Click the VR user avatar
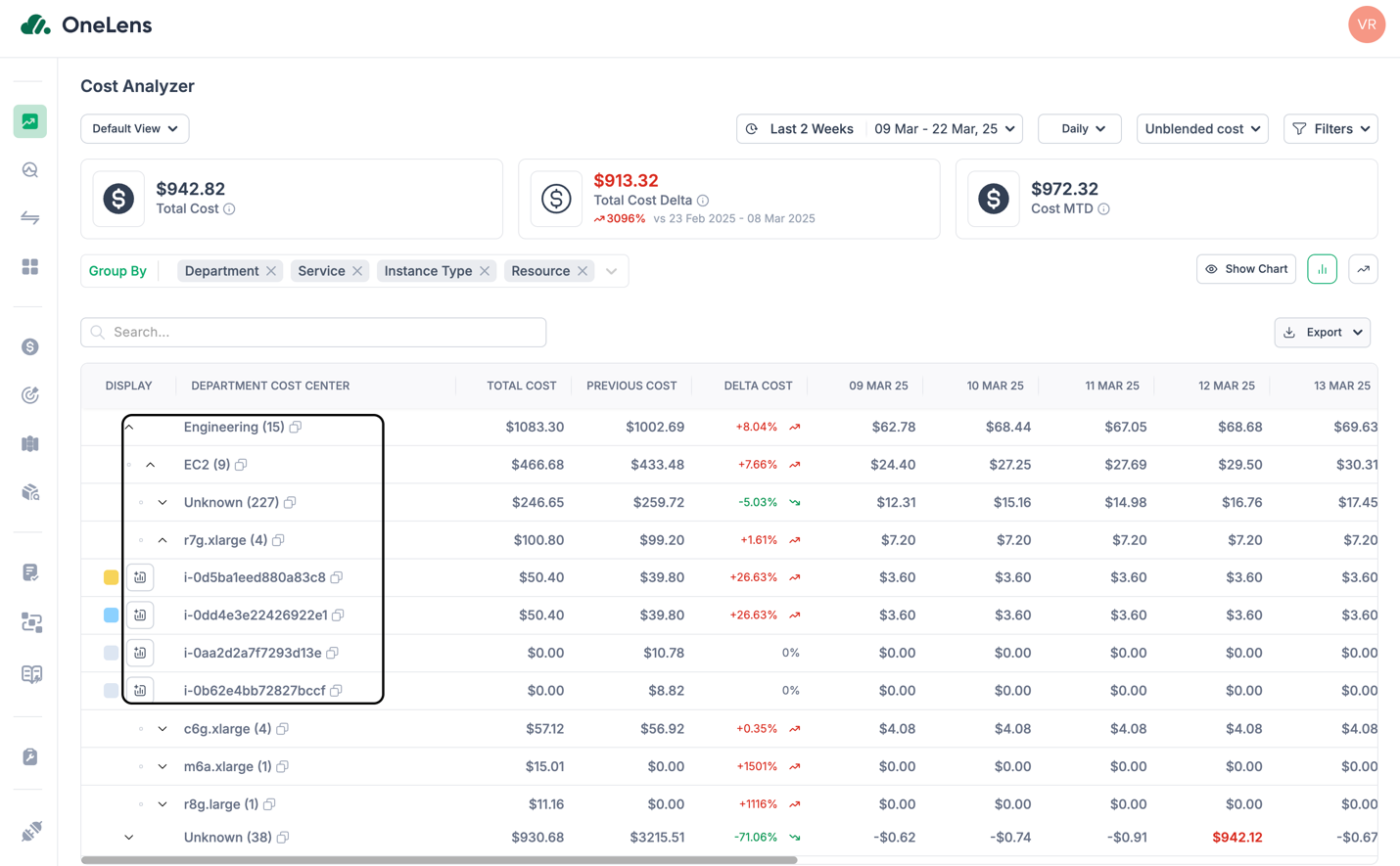This screenshot has height=866, width=1400. coord(1366,24)
